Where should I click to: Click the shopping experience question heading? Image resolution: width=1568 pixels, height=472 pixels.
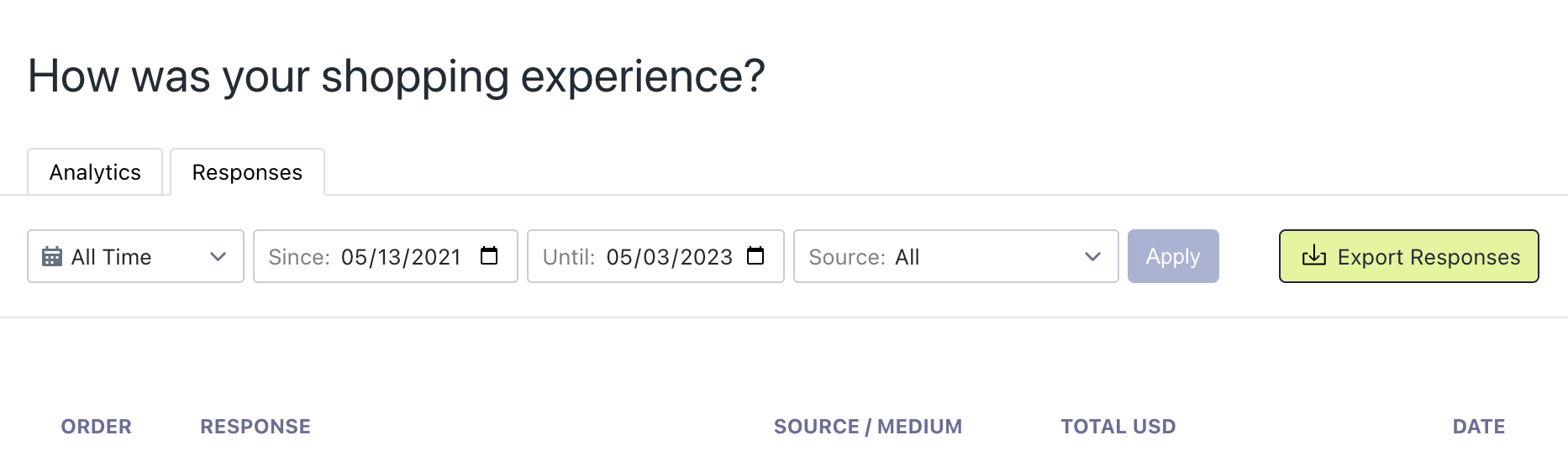397,76
